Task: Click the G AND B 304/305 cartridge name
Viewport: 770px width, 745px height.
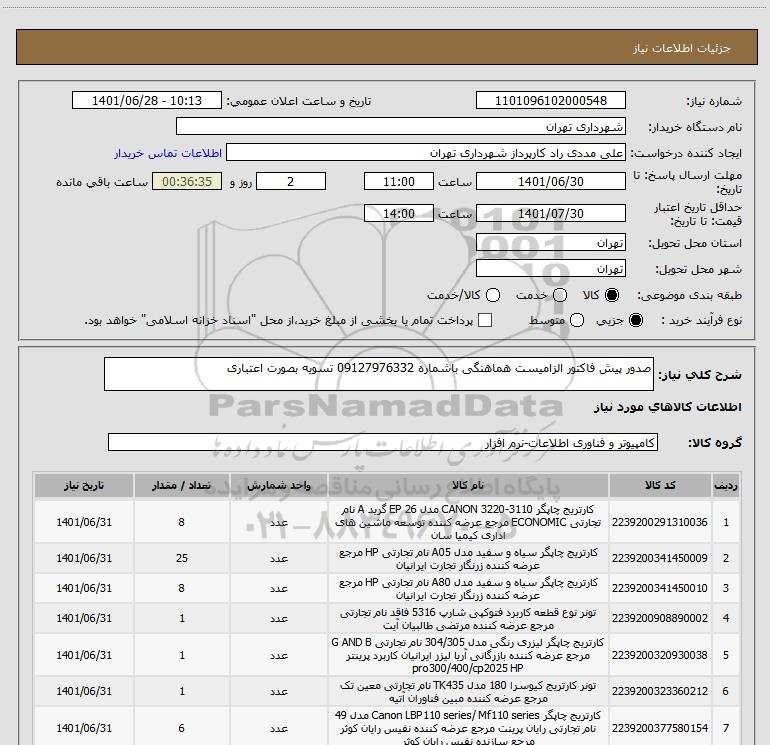Action: (468, 655)
